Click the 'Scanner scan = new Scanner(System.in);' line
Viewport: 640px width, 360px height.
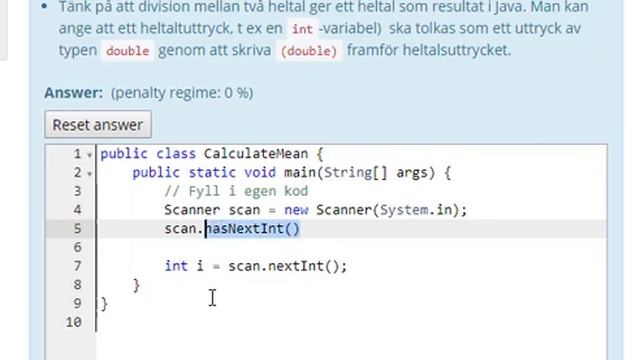(316, 210)
